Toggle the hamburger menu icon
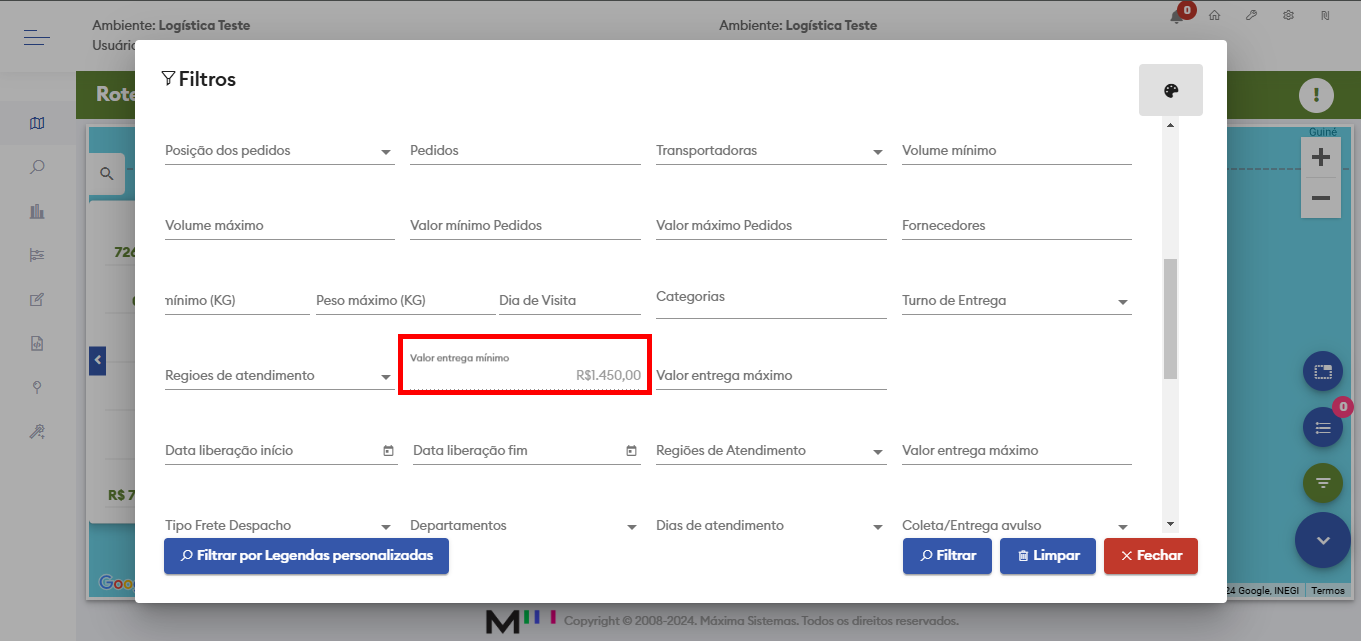This screenshot has width=1361, height=641. [x=37, y=38]
